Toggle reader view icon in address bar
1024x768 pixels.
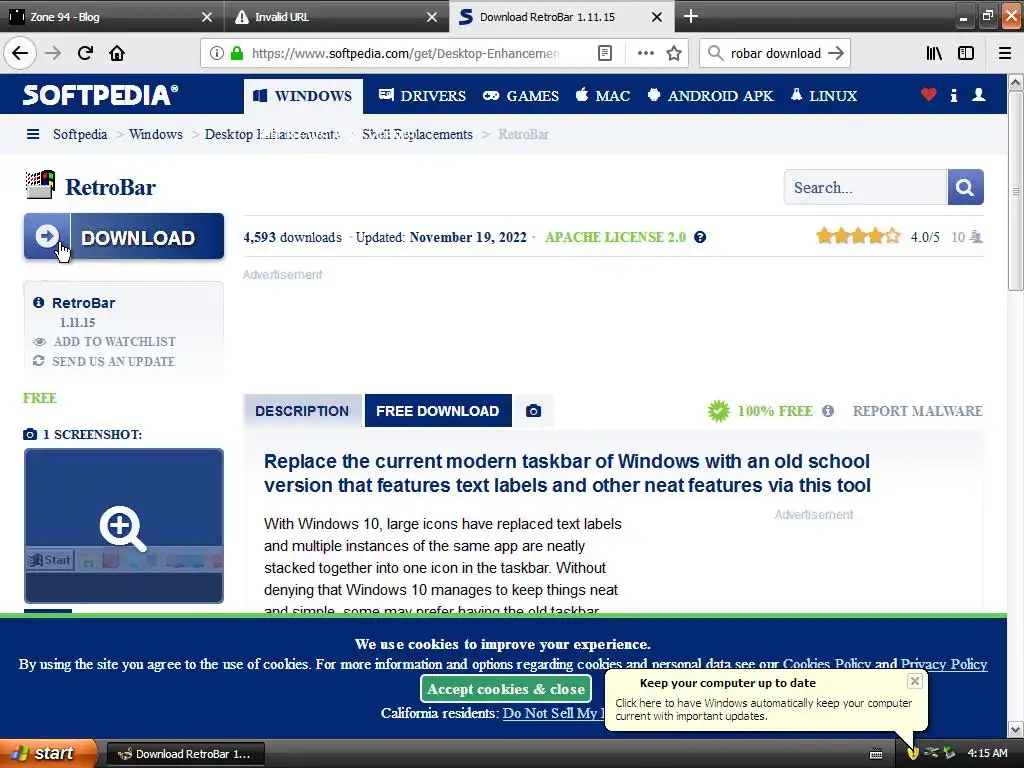pyautogui.click(x=605, y=53)
